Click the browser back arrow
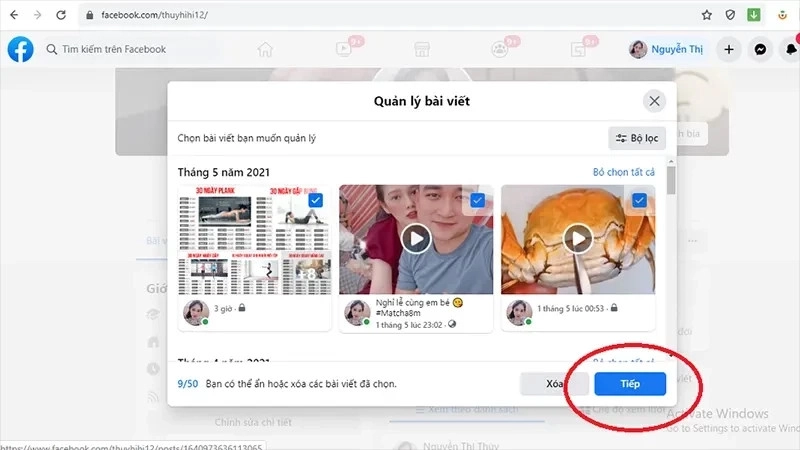This screenshot has width=800, height=450. tap(14, 15)
